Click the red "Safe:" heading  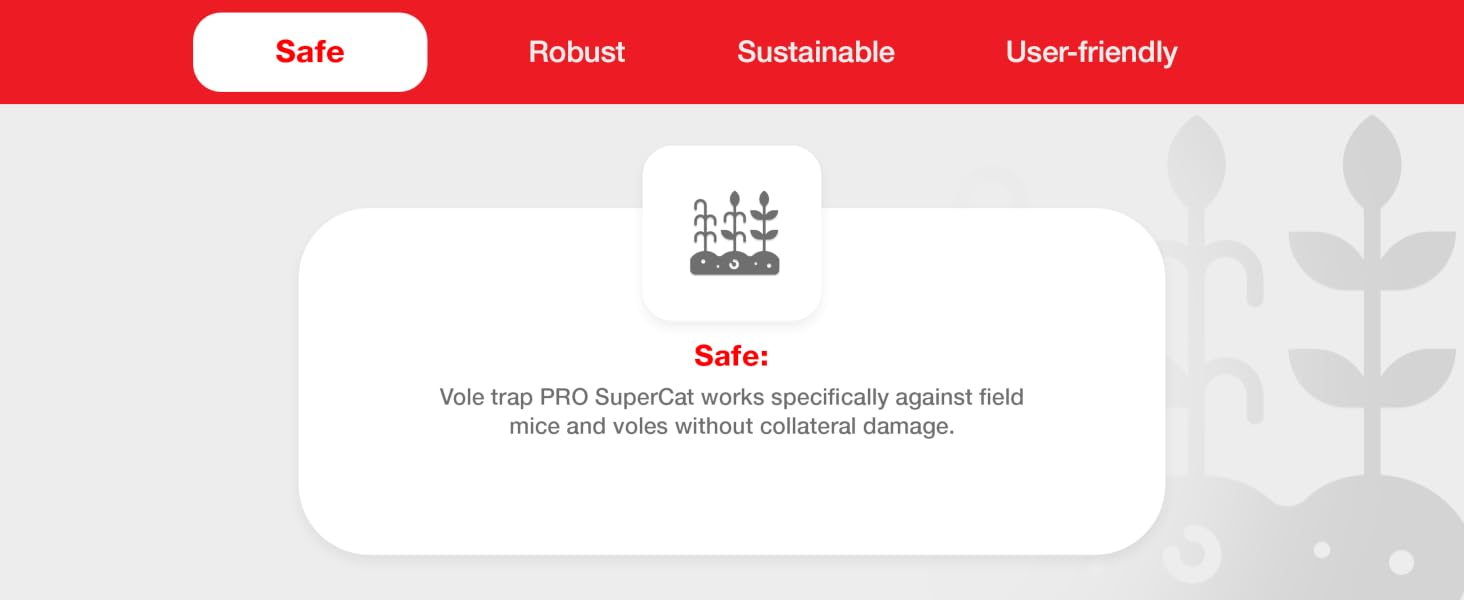pos(732,356)
